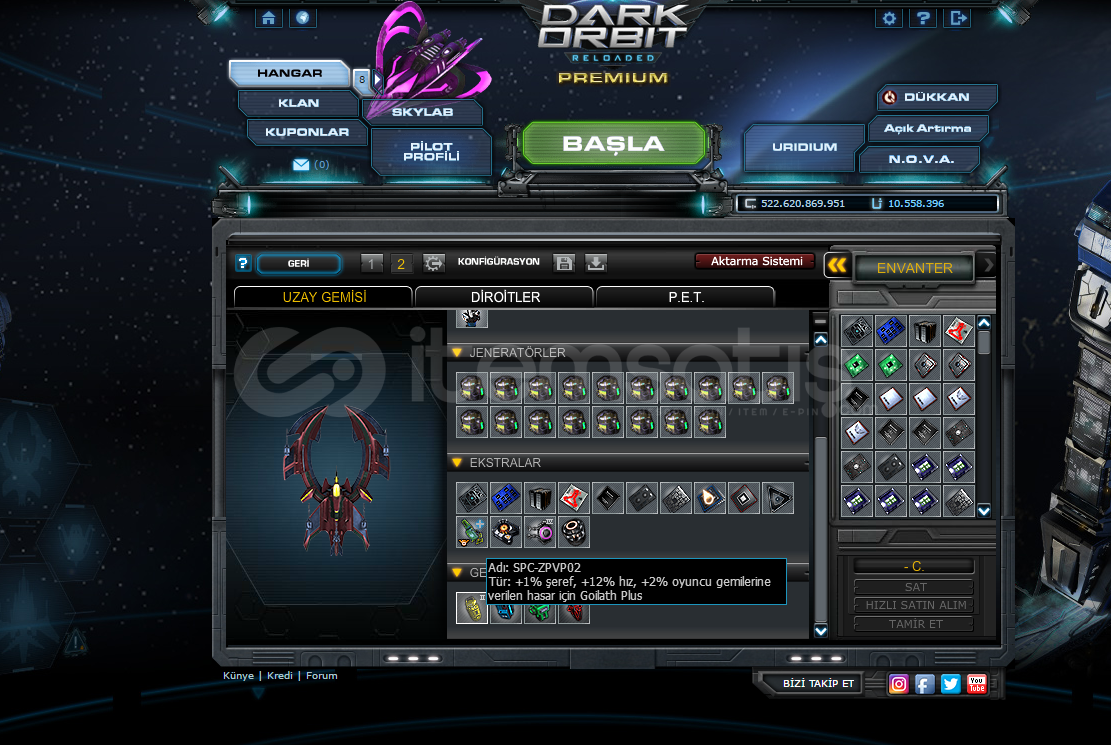Open the KLAN menu
This screenshot has height=745, width=1111.
(x=298, y=103)
